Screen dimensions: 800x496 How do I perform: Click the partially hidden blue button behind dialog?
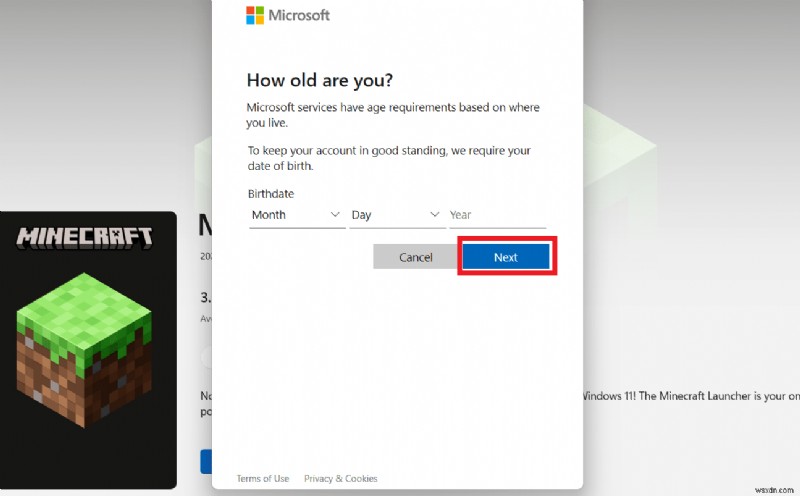coord(204,461)
